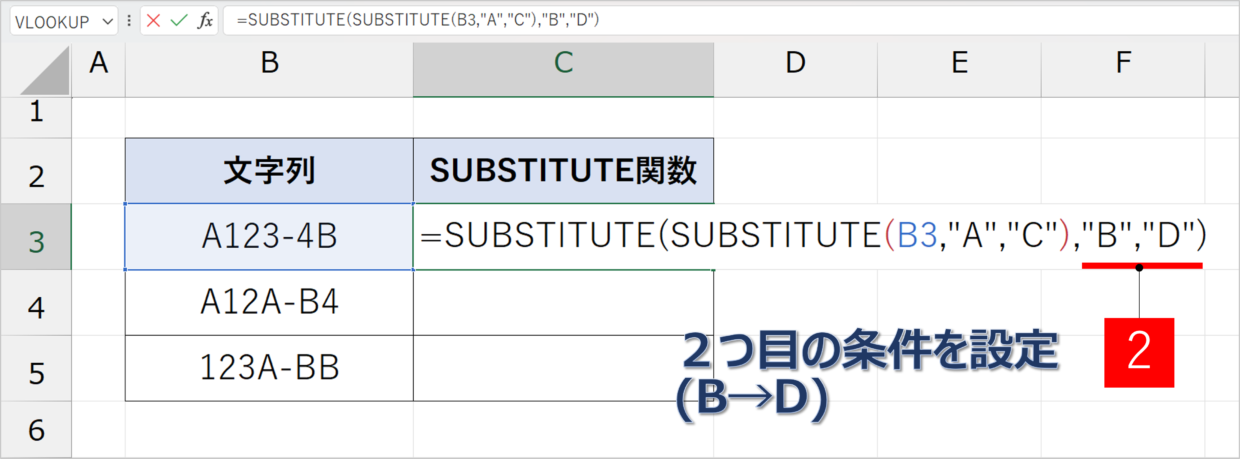Open Insert Function via the fx icon
The width and height of the screenshot is (1240, 459).
pos(205,20)
